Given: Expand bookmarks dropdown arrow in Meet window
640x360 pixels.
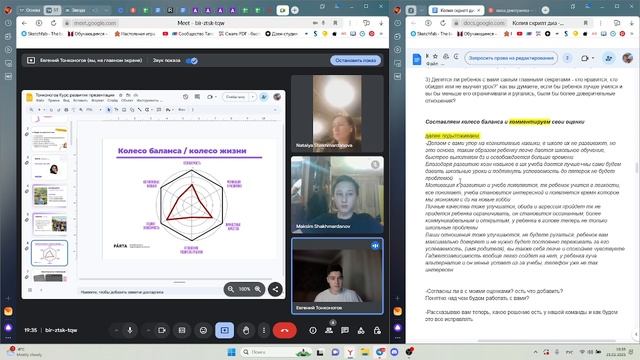Looking at the screenshot, I should coord(306,34).
